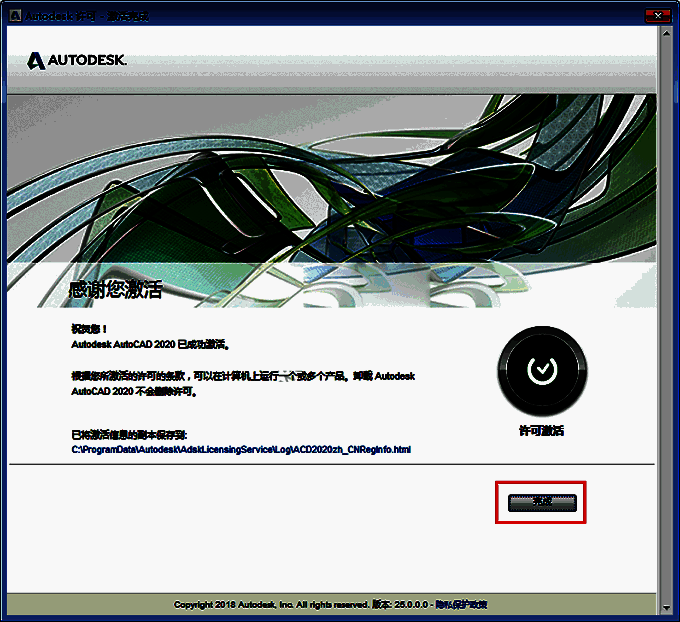Open the ACD2020zh_CNRegInfo.html file path link
Image resolution: width=680 pixels, height=622 pixels.
(x=241, y=450)
